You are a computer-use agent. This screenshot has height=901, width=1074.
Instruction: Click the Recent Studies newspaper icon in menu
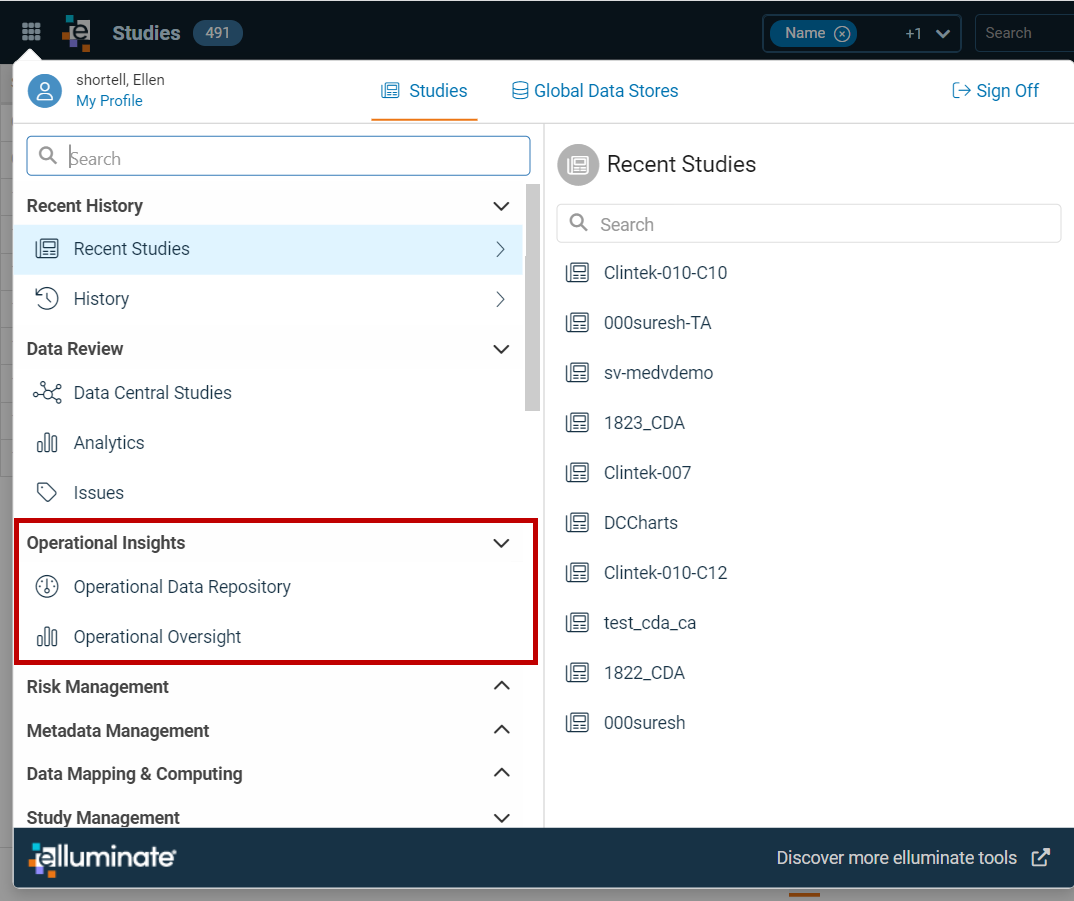47,249
